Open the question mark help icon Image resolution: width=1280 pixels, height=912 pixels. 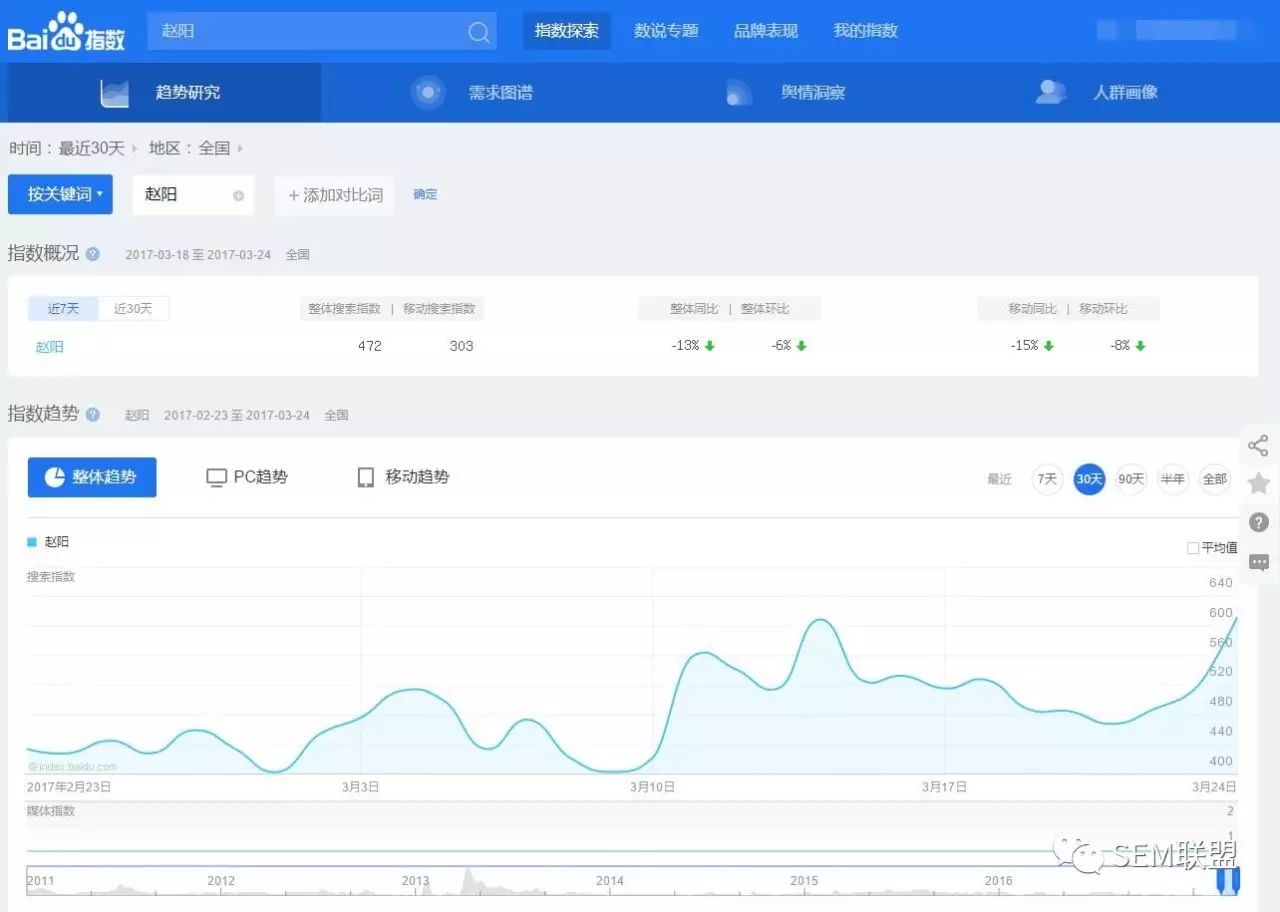(x=1259, y=522)
